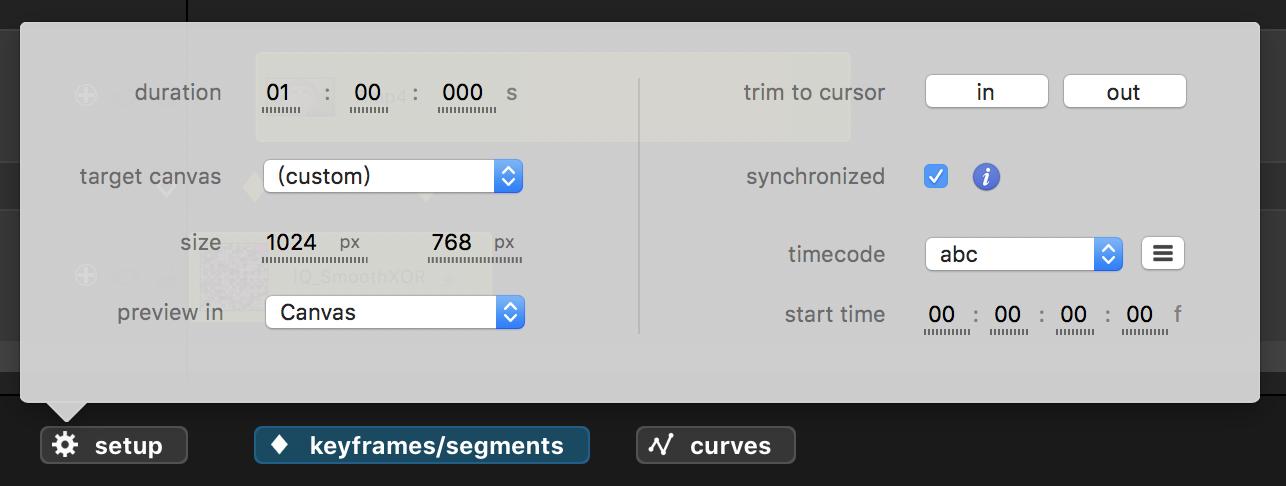Viewport: 1286px width, 486px height.
Task: Click the duration minutes field
Action: click(280, 93)
